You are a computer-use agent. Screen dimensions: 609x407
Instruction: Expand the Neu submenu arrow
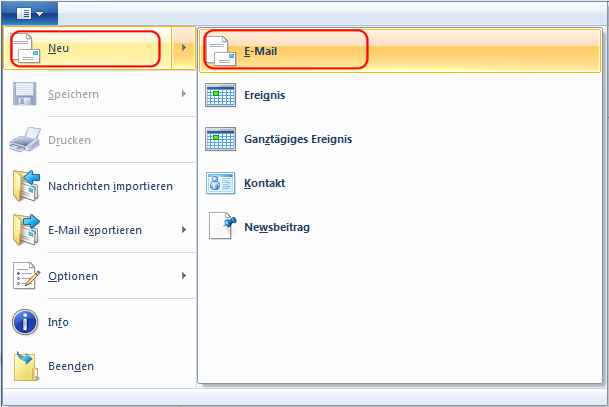point(184,49)
